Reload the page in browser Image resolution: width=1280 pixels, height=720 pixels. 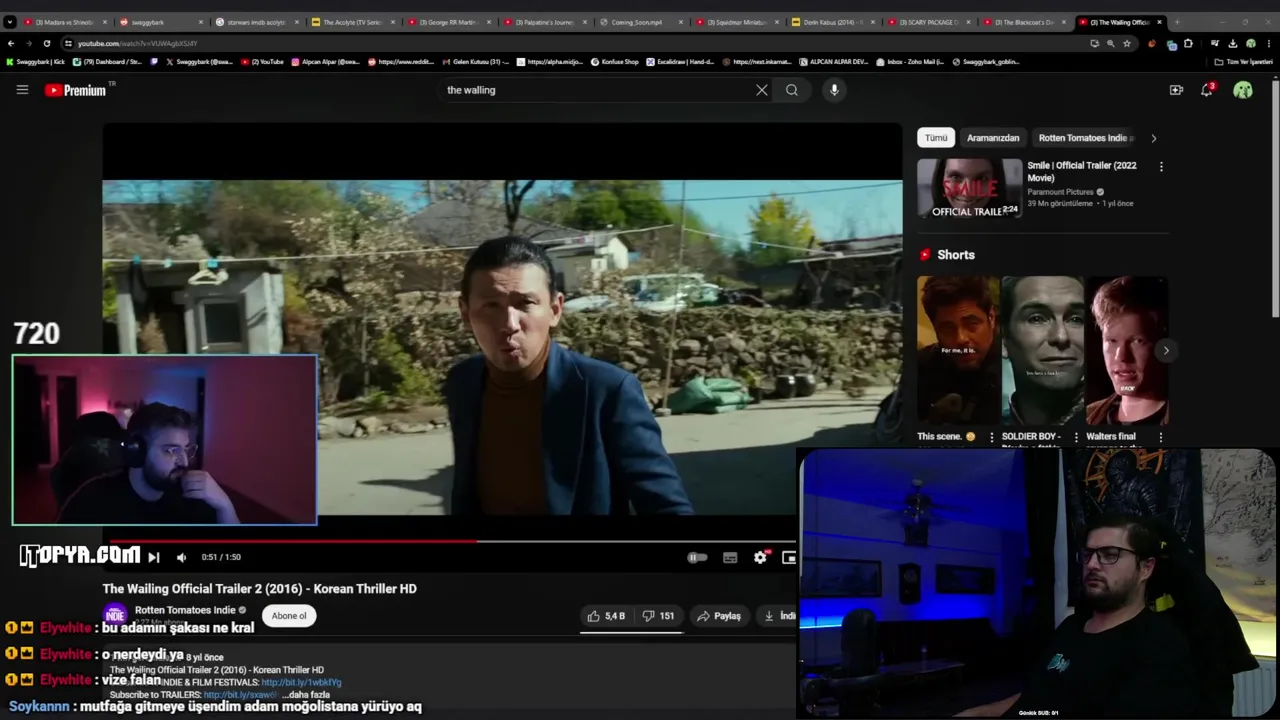[46, 43]
